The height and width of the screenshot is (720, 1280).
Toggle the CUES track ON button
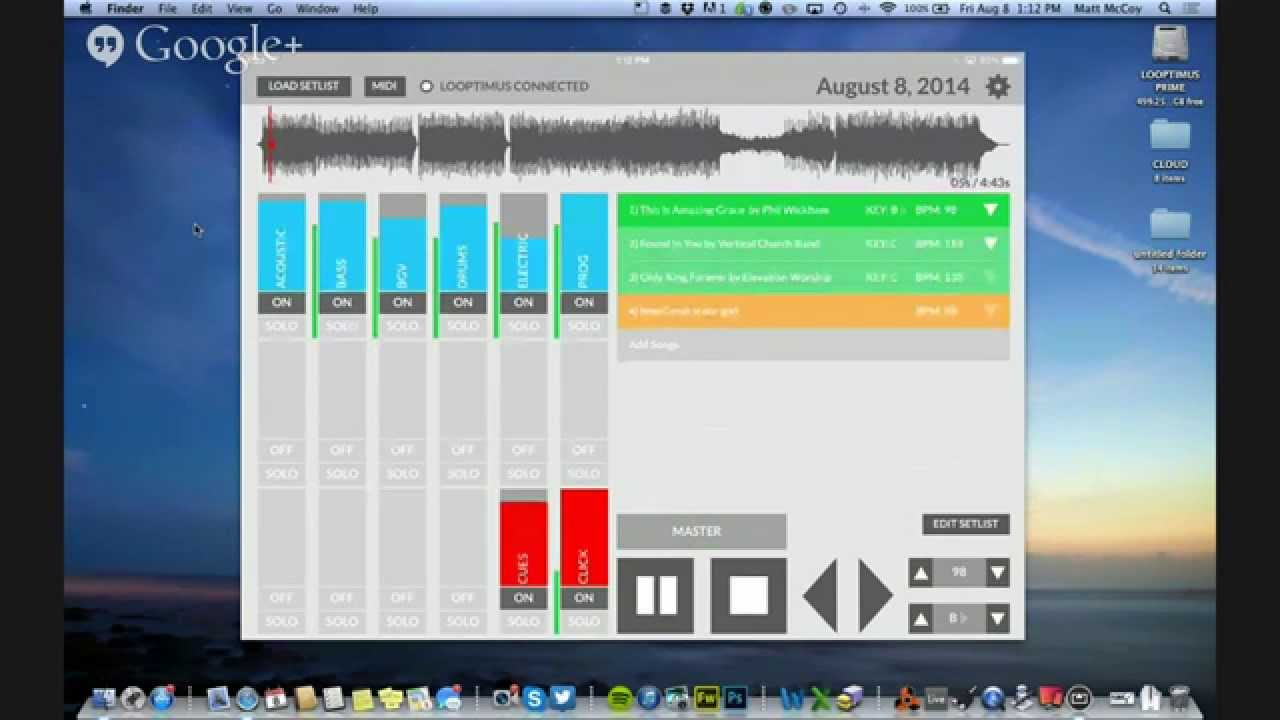(523, 598)
